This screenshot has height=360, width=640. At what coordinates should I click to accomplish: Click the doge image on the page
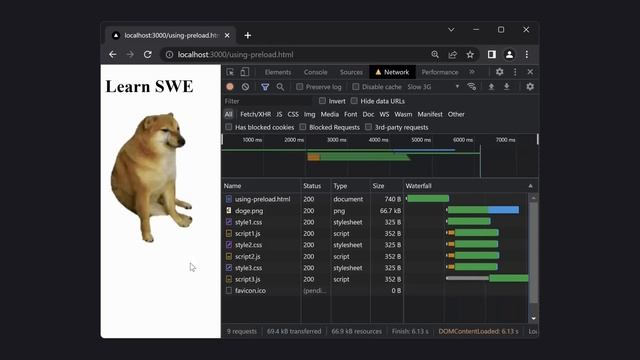pos(151,177)
